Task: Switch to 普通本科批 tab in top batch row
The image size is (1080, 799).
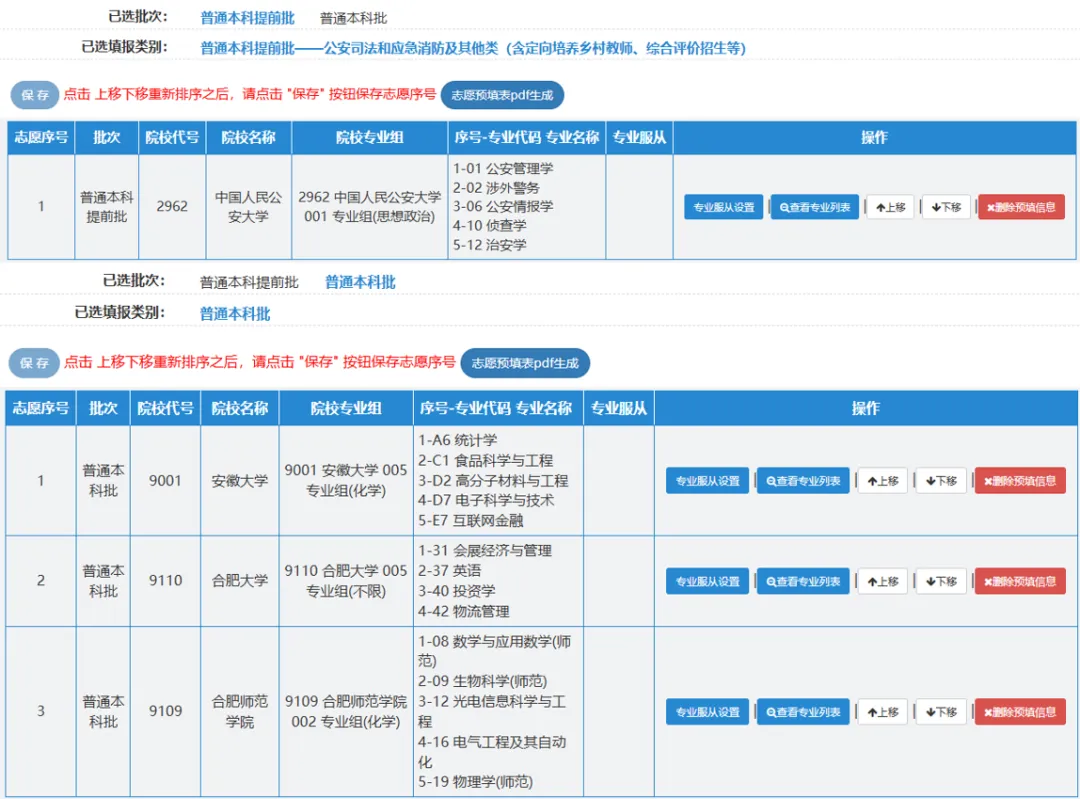Action: click(x=353, y=18)
